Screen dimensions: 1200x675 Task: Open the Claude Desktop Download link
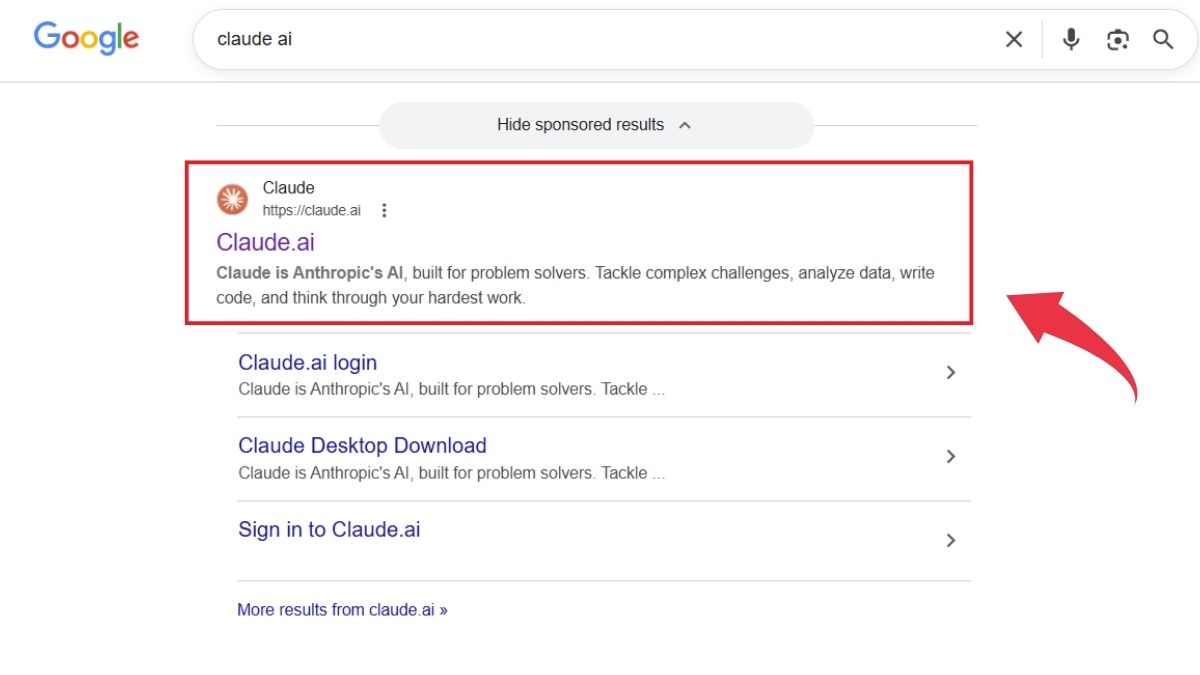click(x=362, y=445)
